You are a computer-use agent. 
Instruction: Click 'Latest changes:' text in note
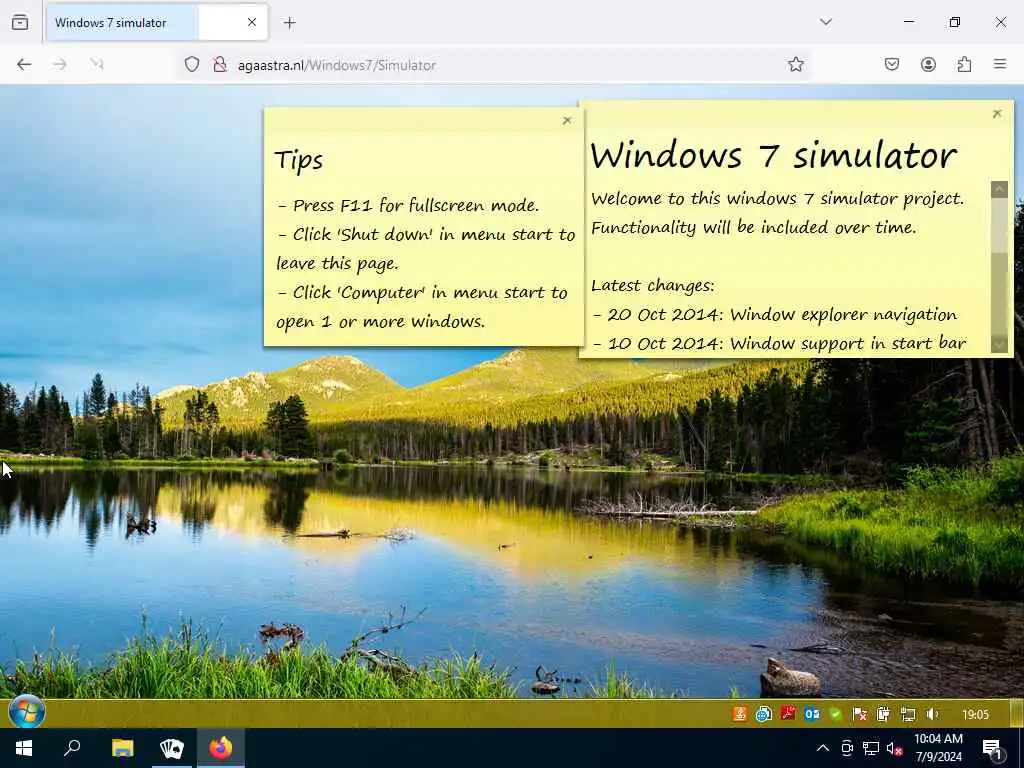652,285
